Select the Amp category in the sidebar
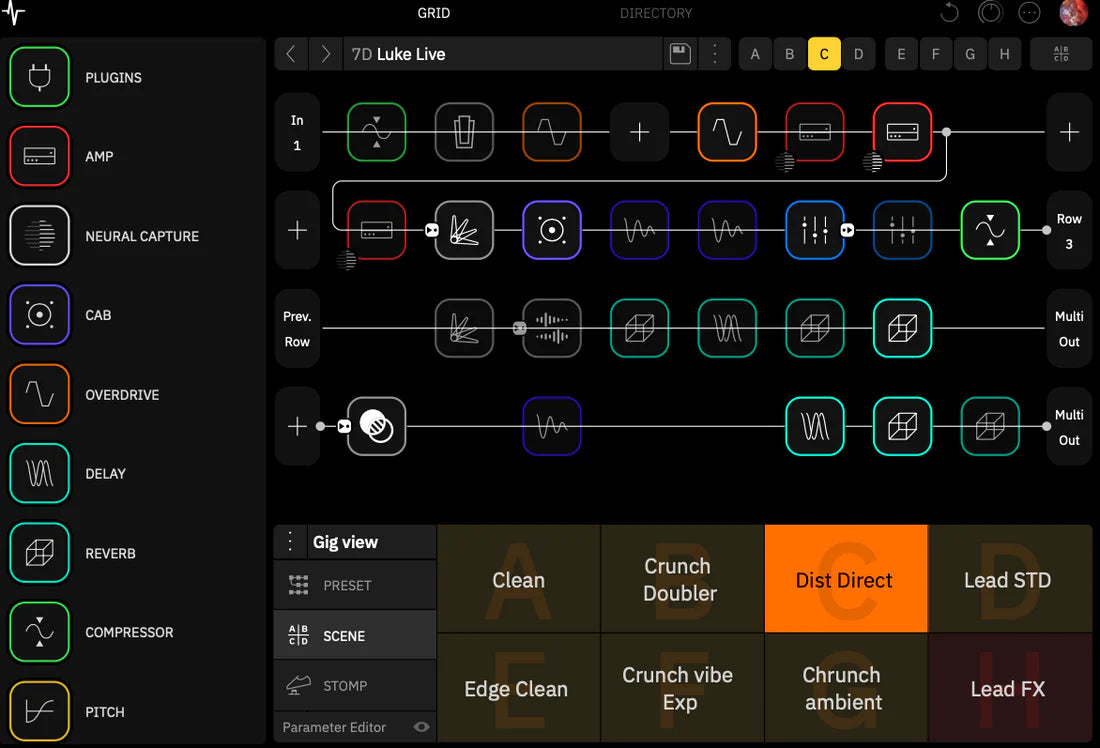 point(40,156)
